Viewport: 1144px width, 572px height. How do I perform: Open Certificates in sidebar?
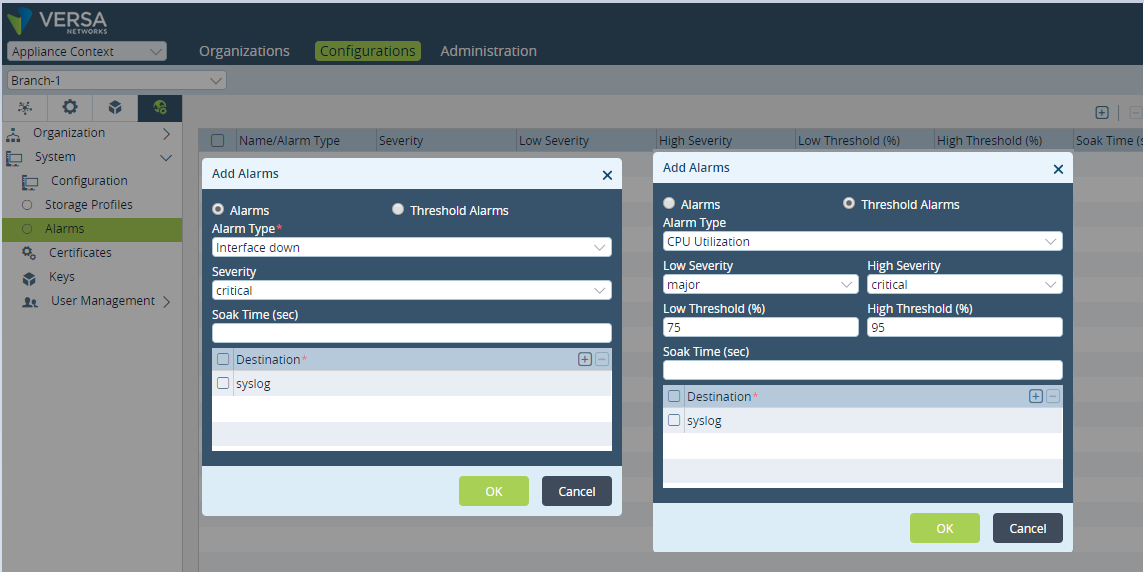[80, 252]
